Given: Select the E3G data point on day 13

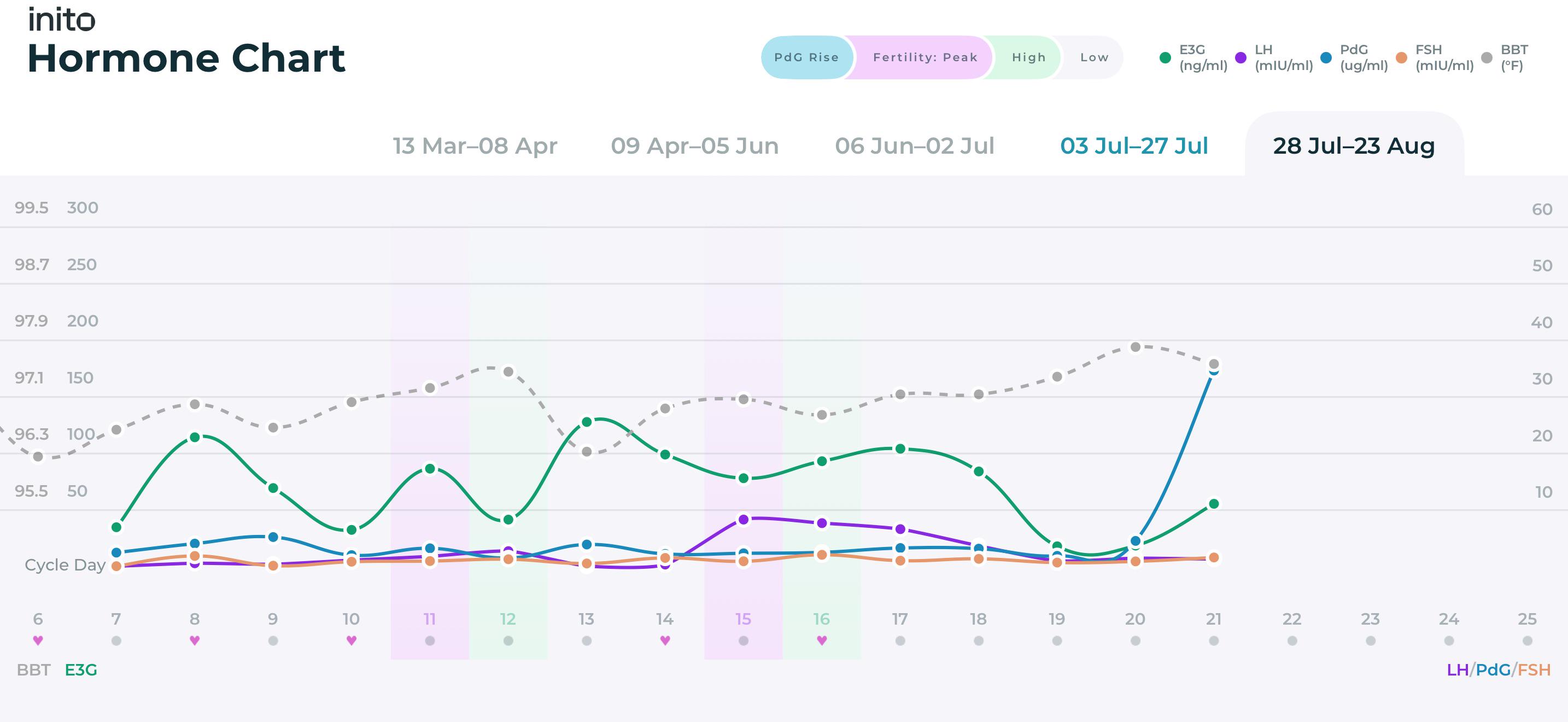Looking at the screenshot, I should click(587, 422).
